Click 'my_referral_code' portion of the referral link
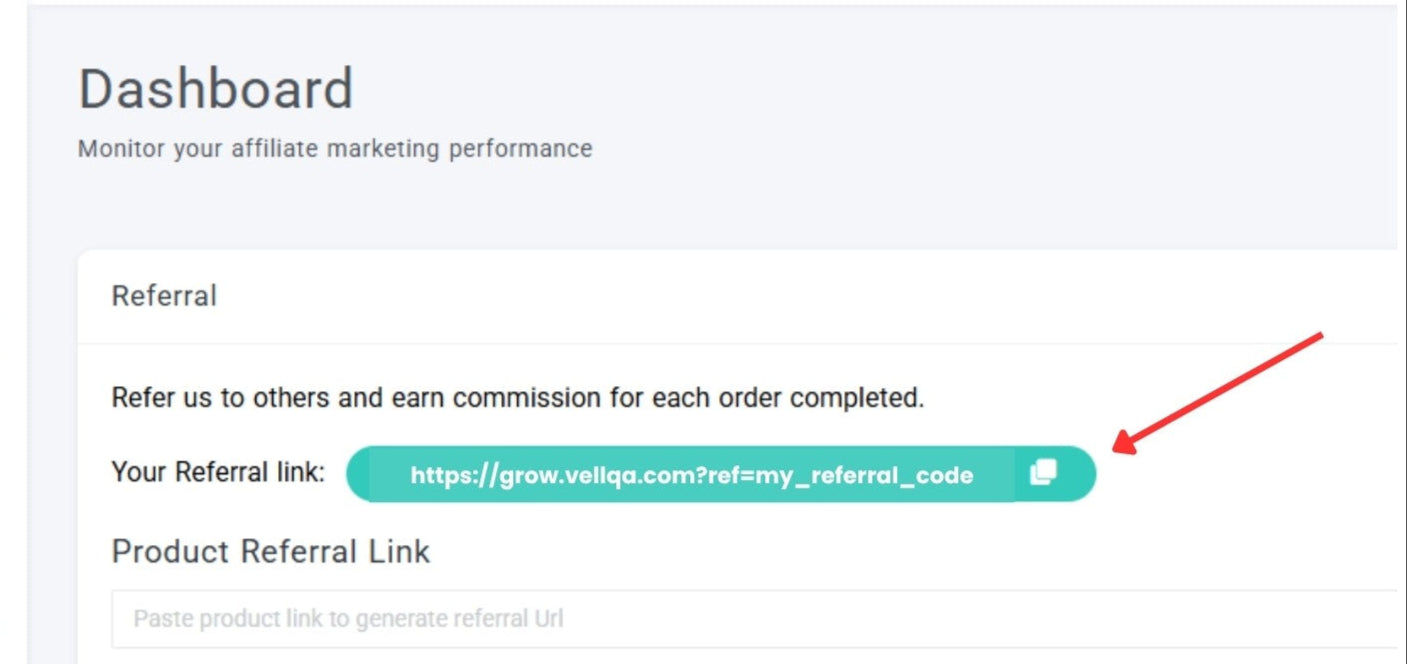The width and height of the screenshot is (1407, 664). click(x=864, y=475)
